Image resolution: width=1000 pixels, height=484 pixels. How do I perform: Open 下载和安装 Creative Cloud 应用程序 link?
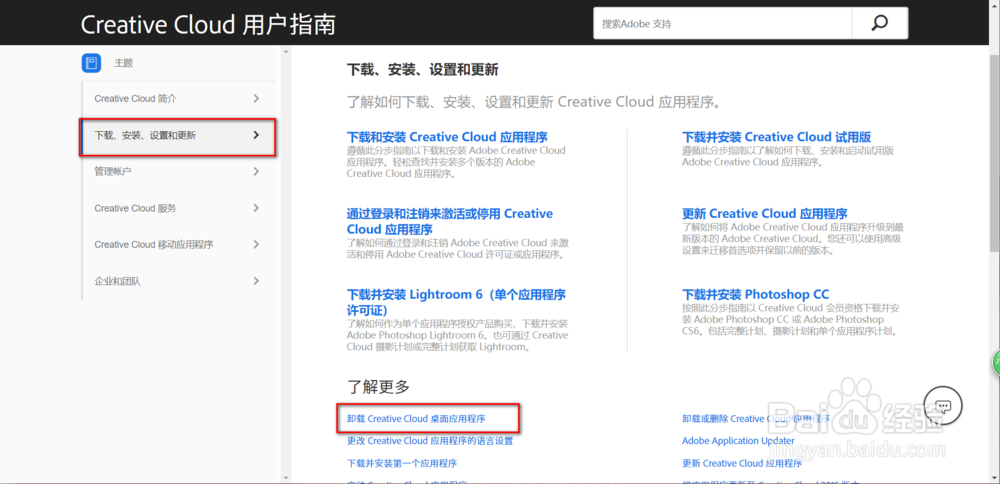(446, 137)
